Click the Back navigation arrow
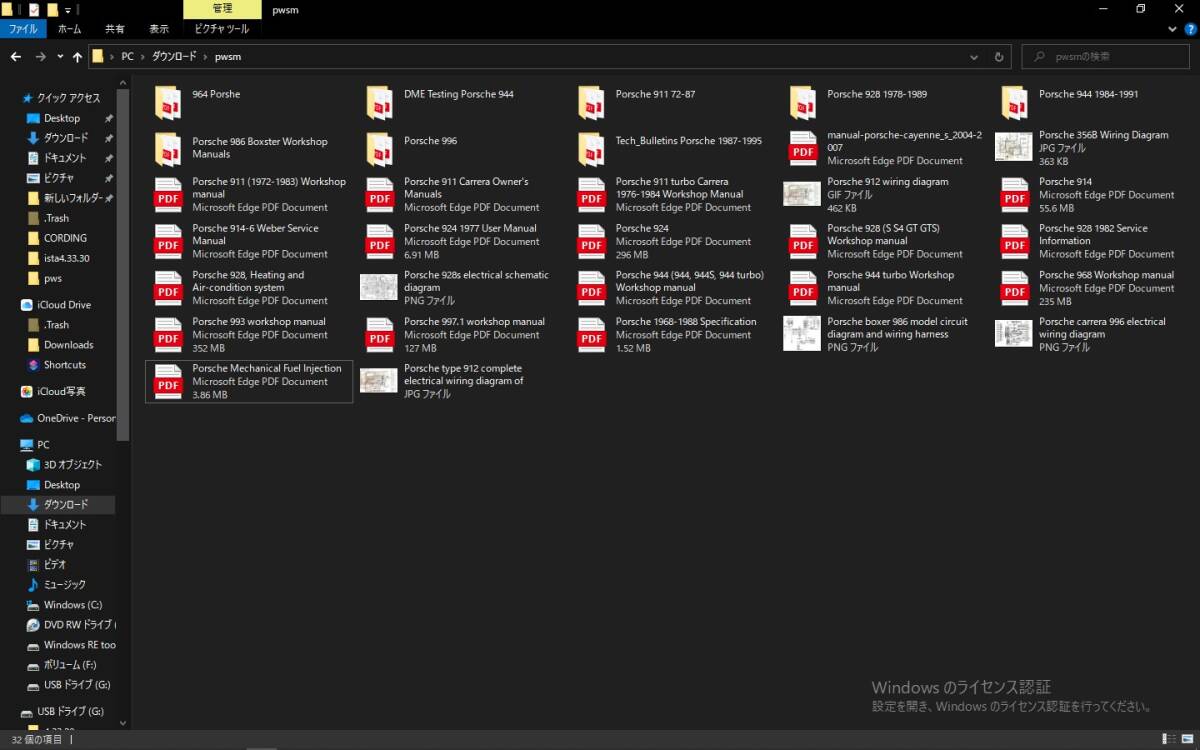Image resolution: width=1200 pixels, height=750 pixels. coord(16,57)
